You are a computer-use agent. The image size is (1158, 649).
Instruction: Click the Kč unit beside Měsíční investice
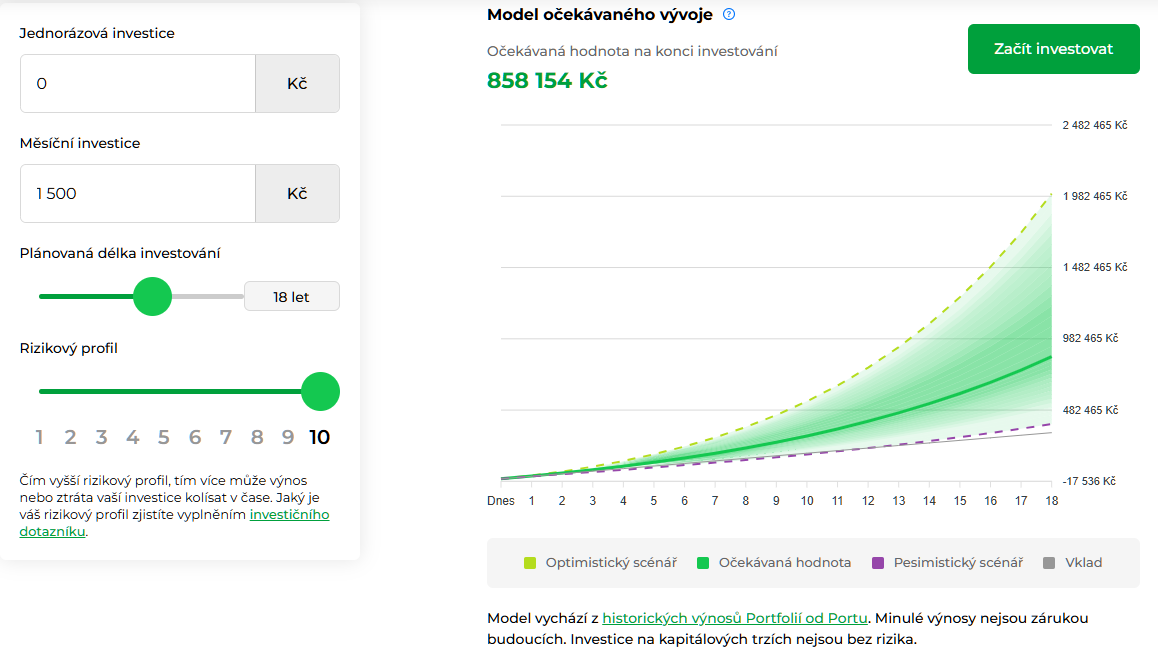pyautogui.click(x=297, y=194)
